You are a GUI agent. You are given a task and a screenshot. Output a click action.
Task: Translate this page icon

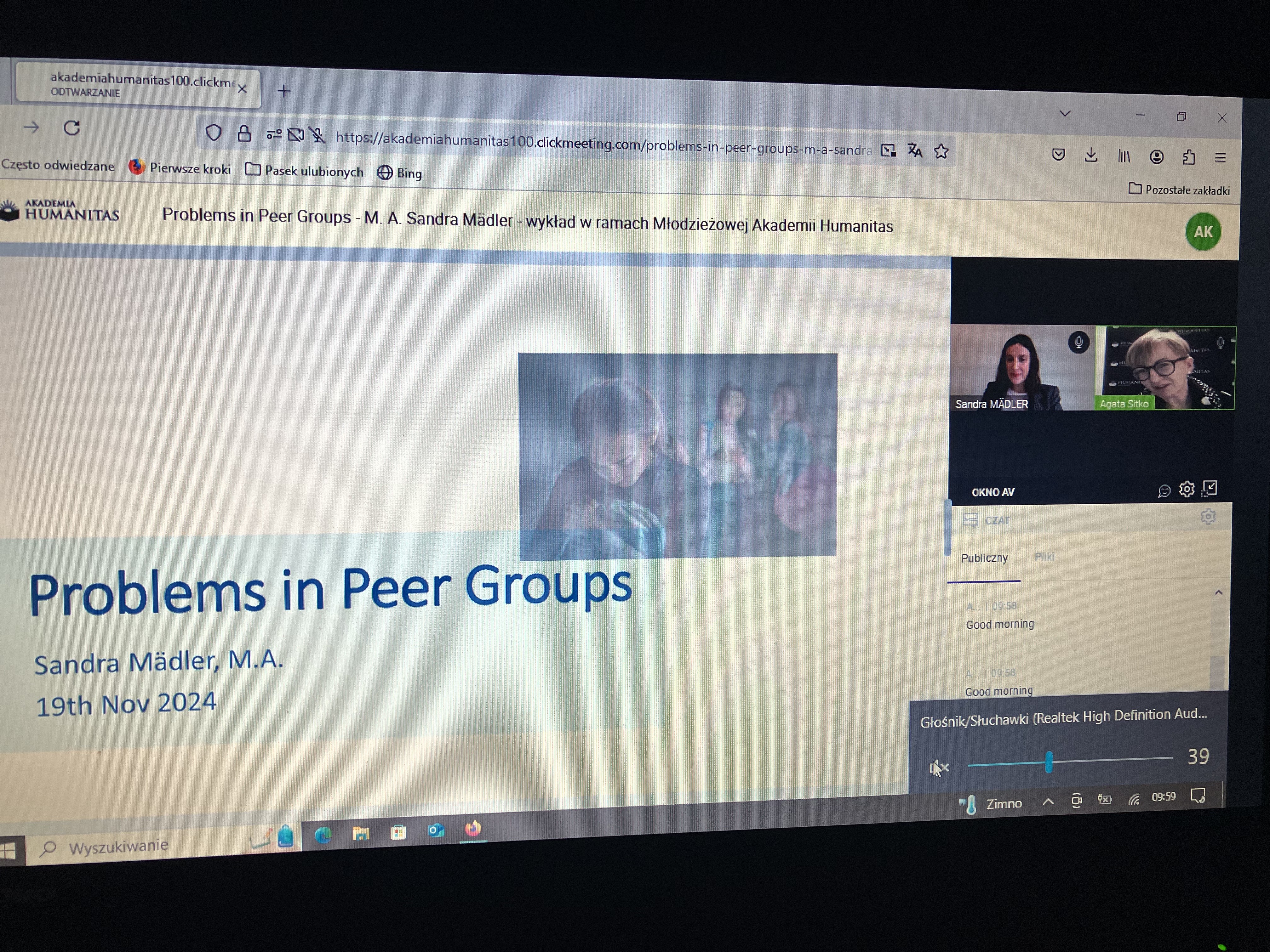(915, 151)
